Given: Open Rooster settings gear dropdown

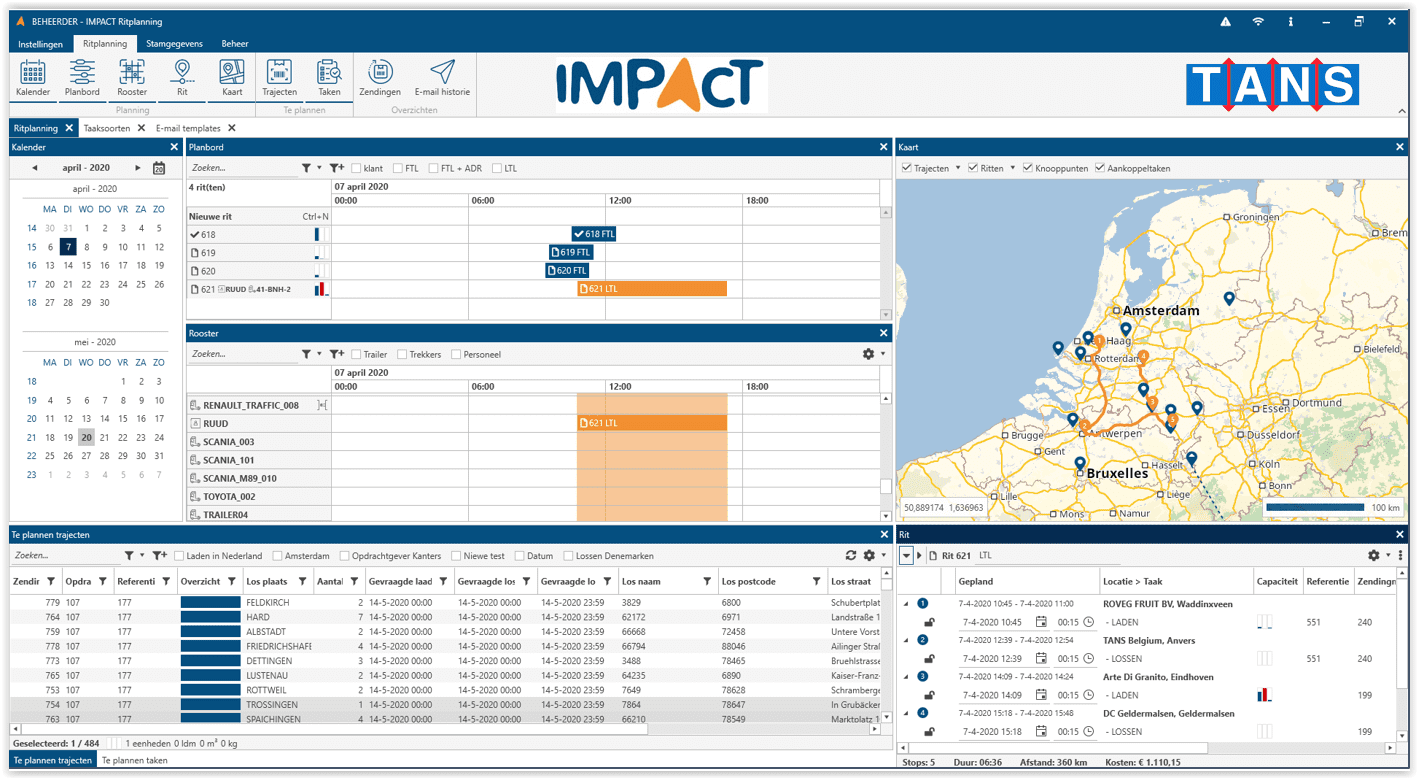Looking at the screenshot, I should [x=873, y=354].
